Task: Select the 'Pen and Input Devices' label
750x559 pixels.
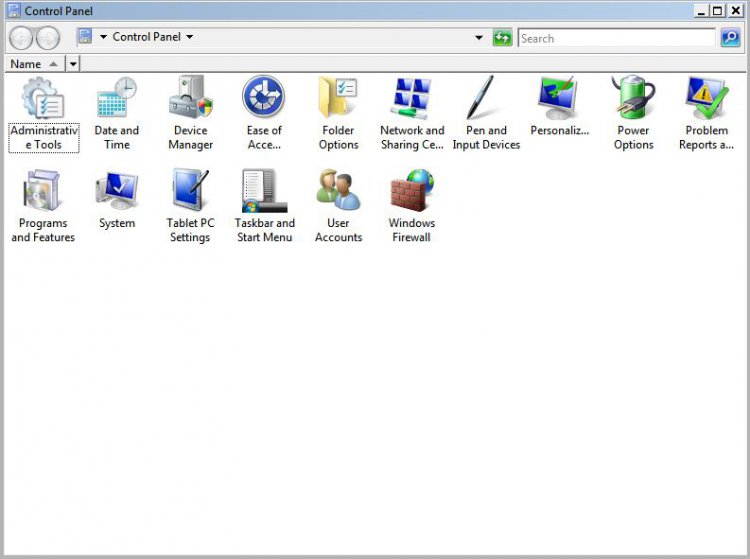Action: 486,138
